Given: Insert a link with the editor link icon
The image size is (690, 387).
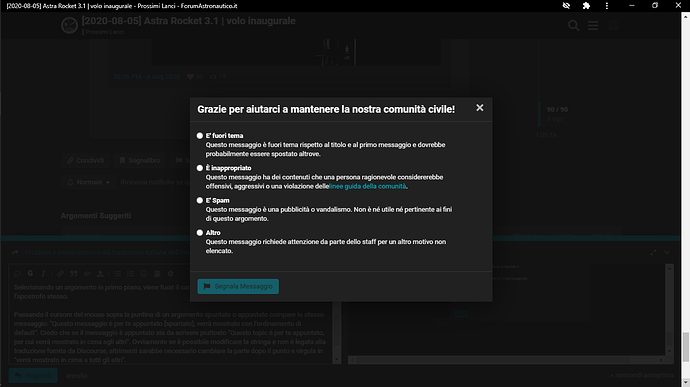Looking at the screenshot, I should [60, 273].
